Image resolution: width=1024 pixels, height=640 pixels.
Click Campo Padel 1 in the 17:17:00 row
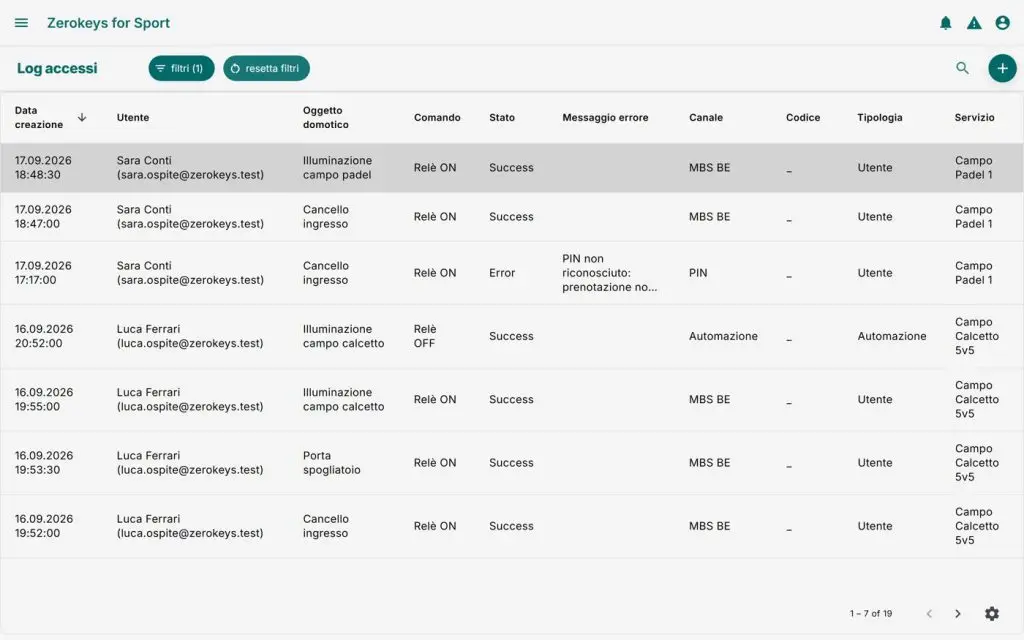tap(973, 273)
